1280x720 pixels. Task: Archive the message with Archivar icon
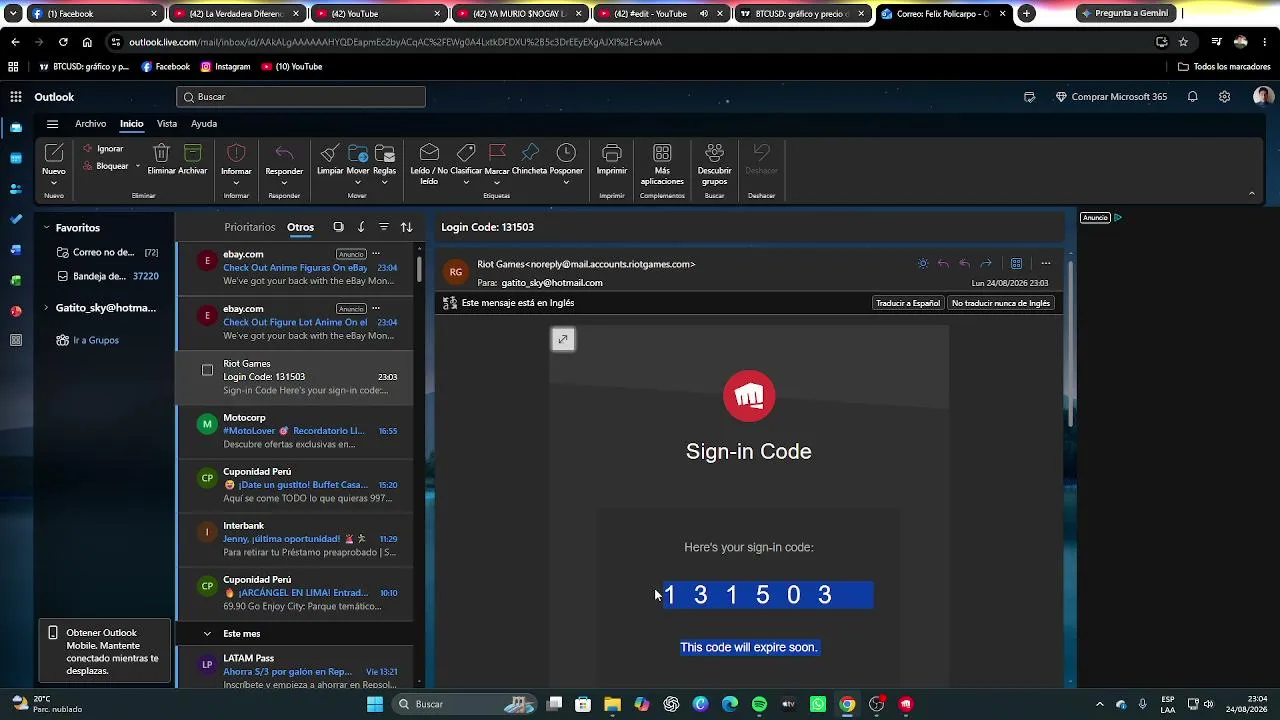point(193,153)
